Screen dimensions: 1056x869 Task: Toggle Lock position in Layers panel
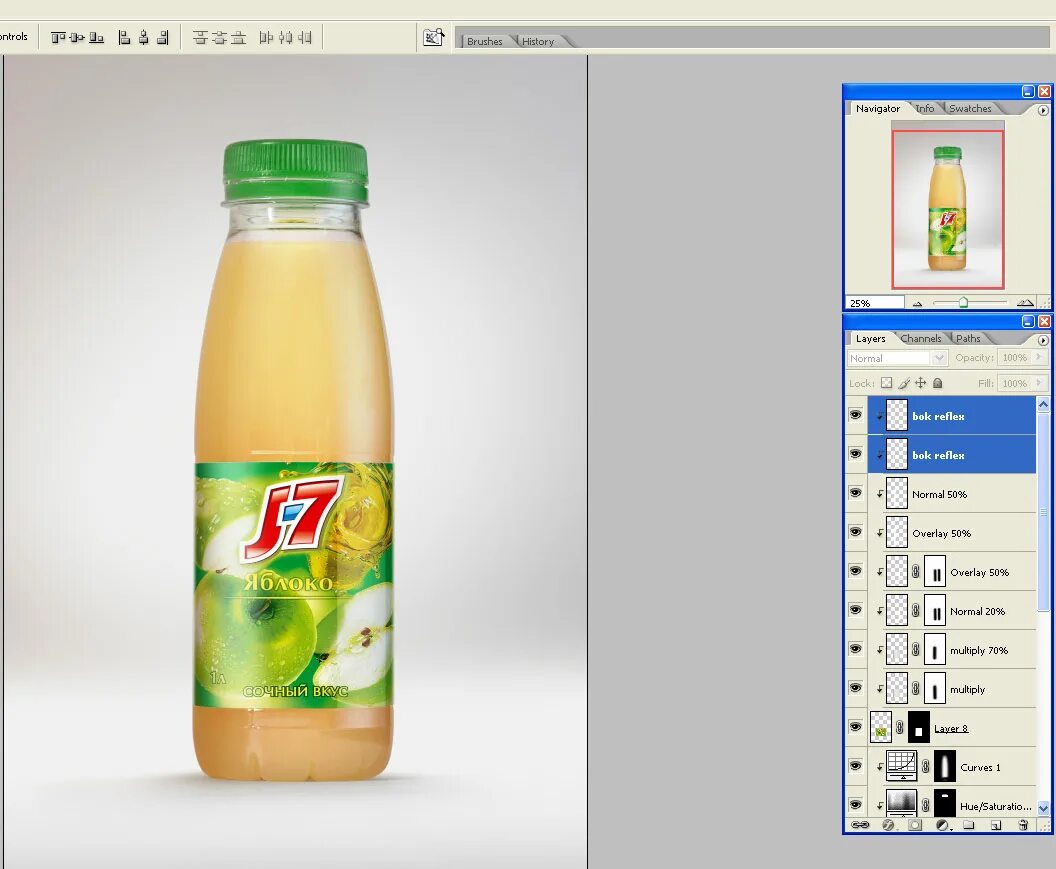[x=921, y=383]
